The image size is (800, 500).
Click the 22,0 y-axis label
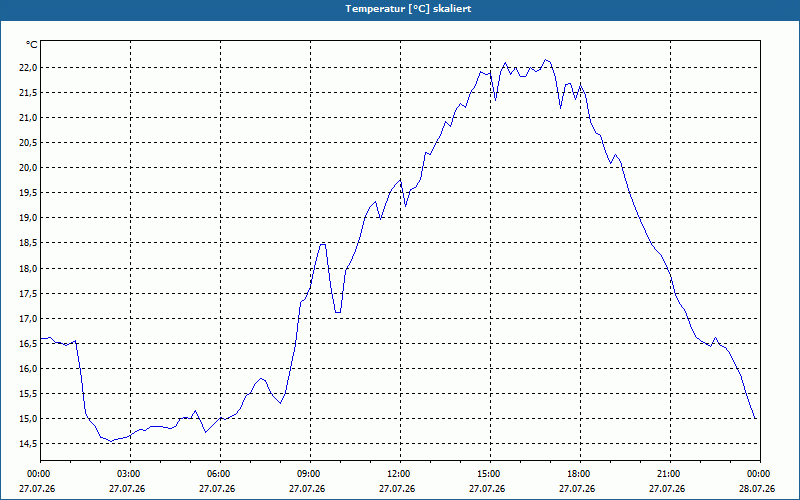(x=29, y=68)
